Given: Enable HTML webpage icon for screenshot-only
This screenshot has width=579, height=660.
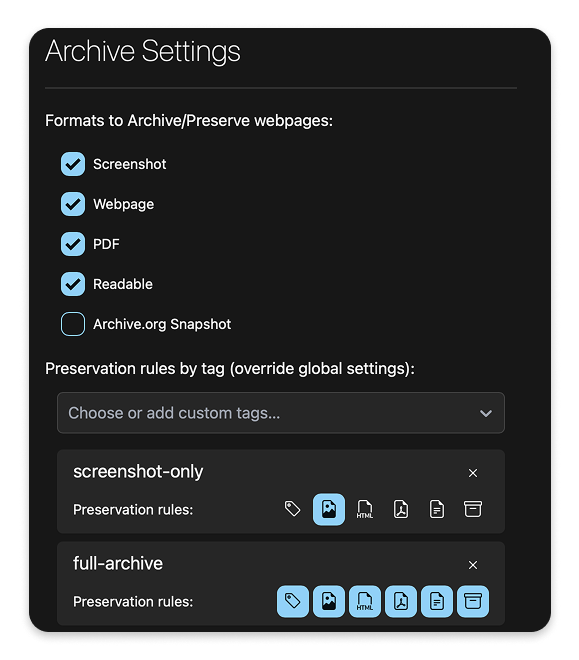Looking at the screenshot, I should (365, 509).
